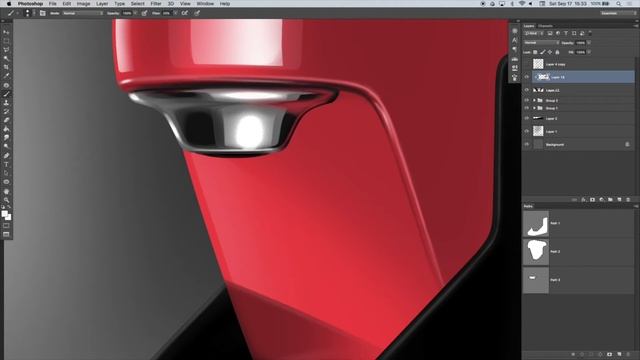Expand the Group 1 folder
This screenshot has height=360, width=640.
point(534,108)
